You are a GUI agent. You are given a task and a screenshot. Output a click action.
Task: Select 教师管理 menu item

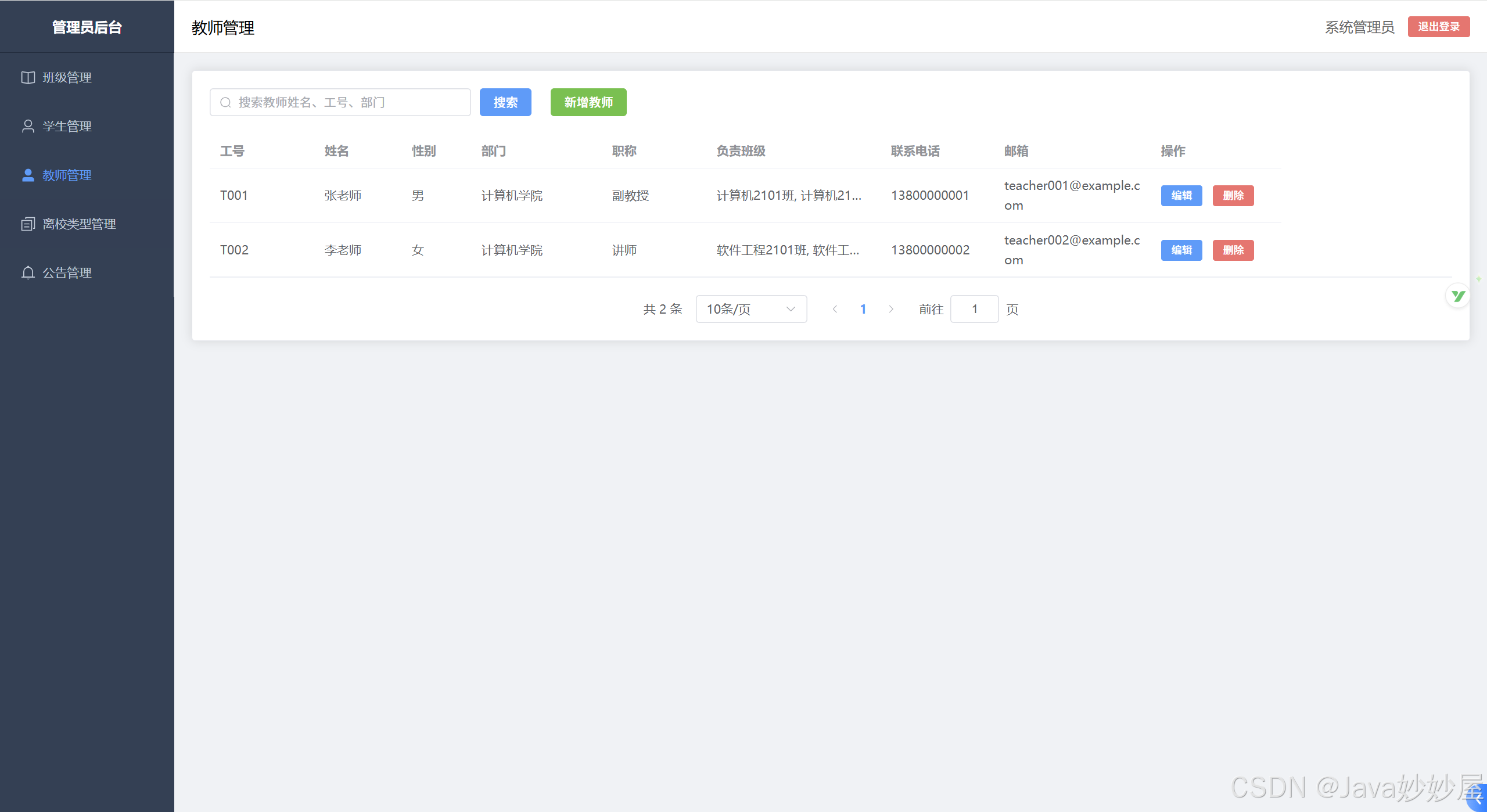coord(87,175)
